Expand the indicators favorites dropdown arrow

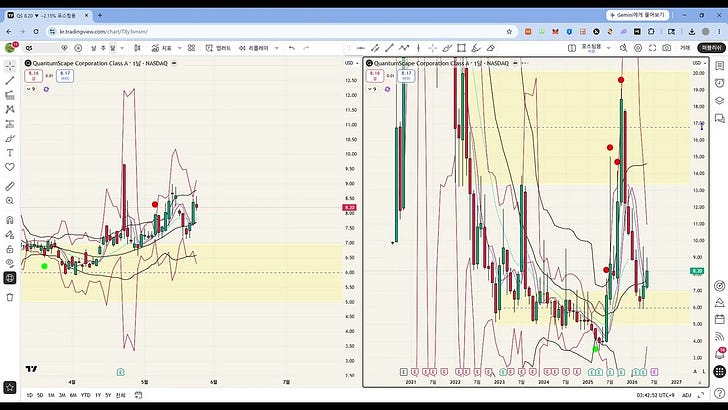180,48
